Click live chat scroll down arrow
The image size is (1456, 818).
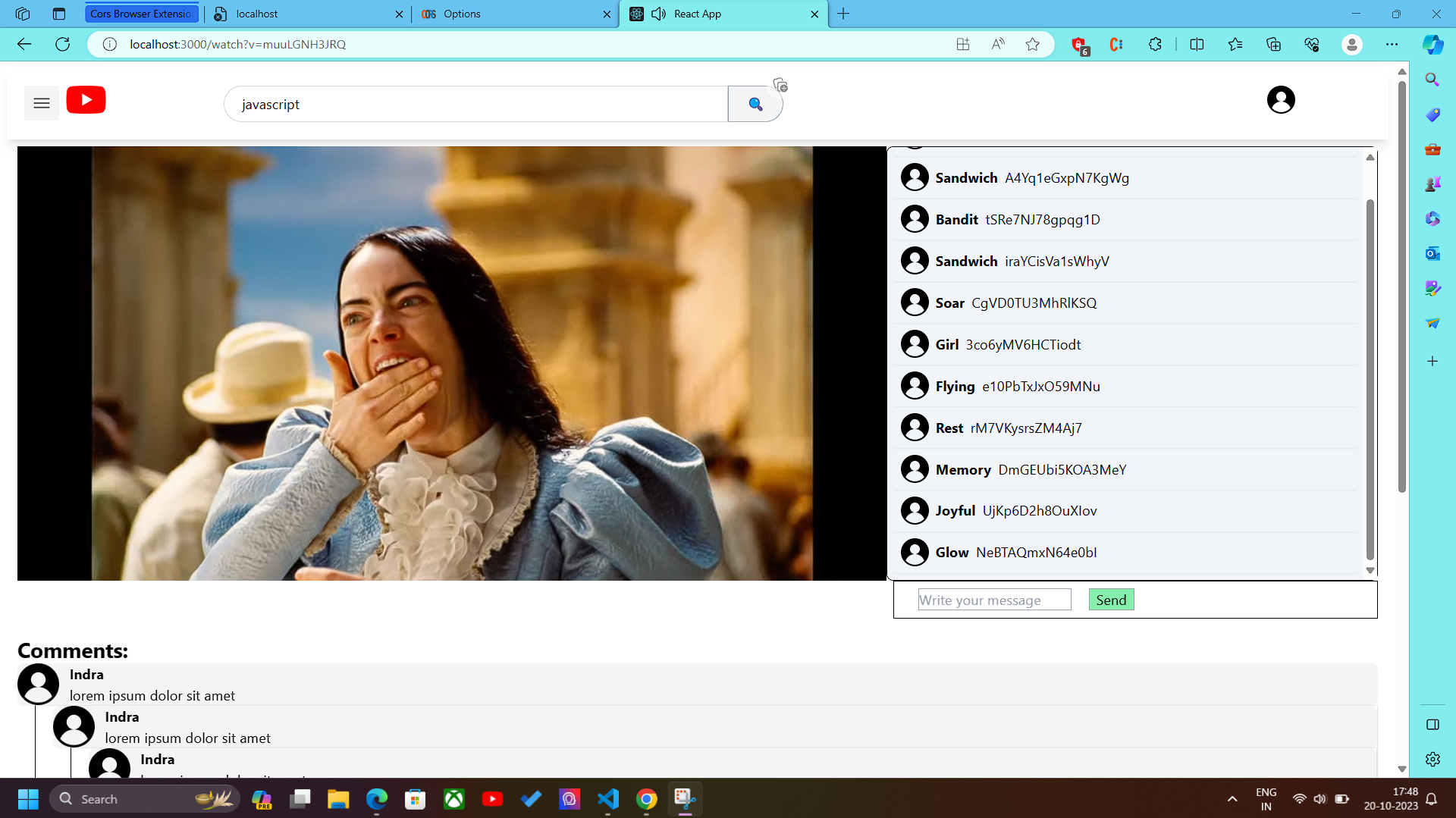tap(1370, 570)
